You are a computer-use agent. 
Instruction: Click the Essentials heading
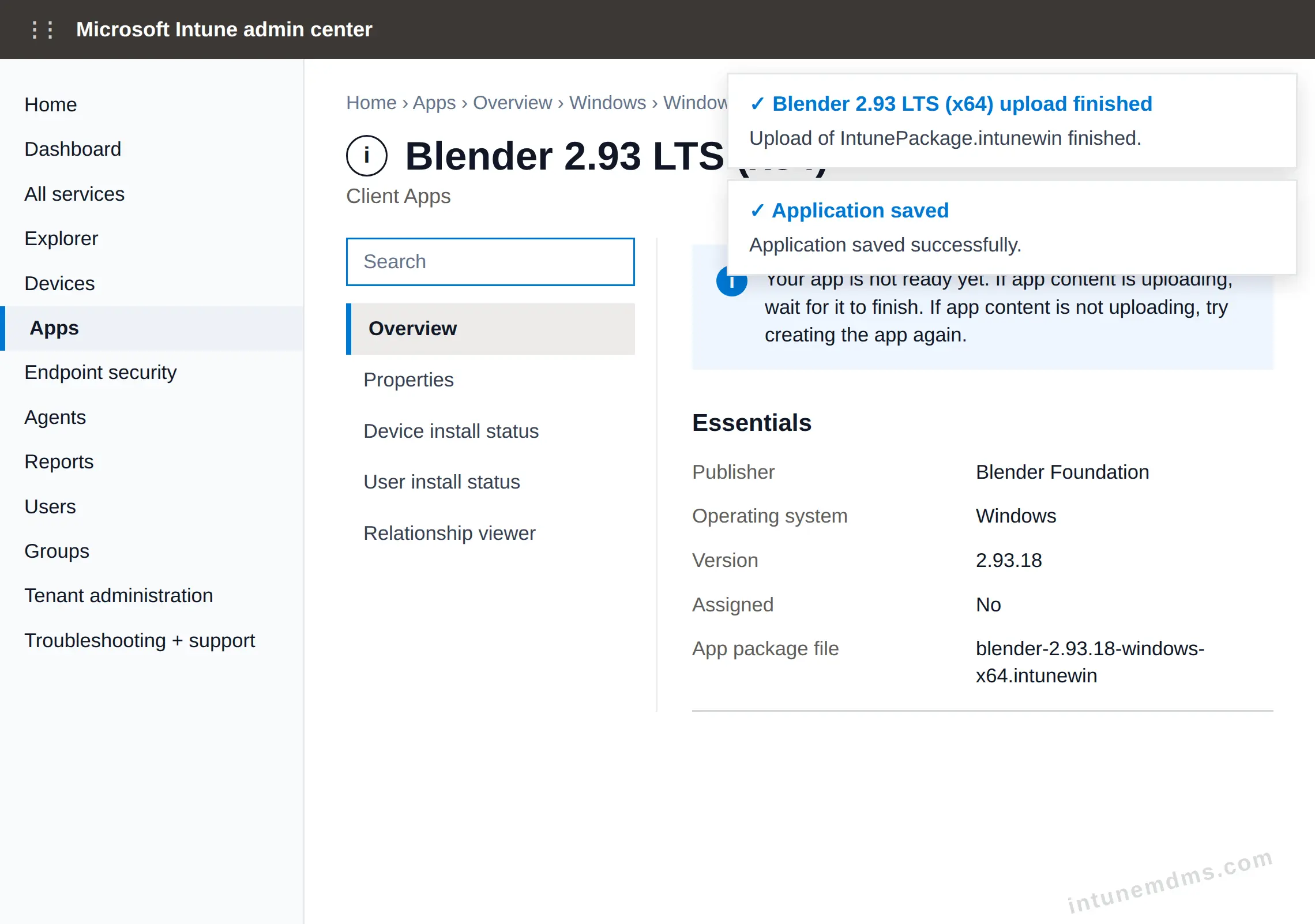point(752,423)
